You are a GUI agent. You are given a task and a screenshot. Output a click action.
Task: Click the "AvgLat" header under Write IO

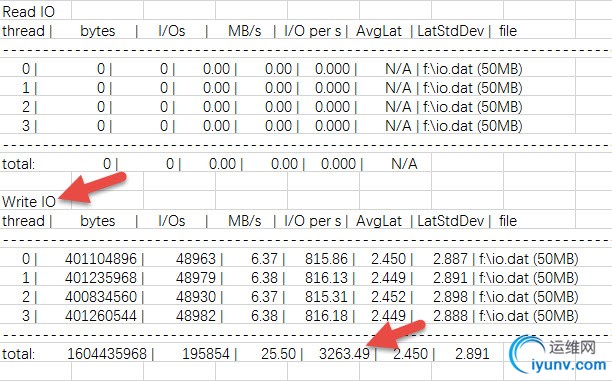379,221
